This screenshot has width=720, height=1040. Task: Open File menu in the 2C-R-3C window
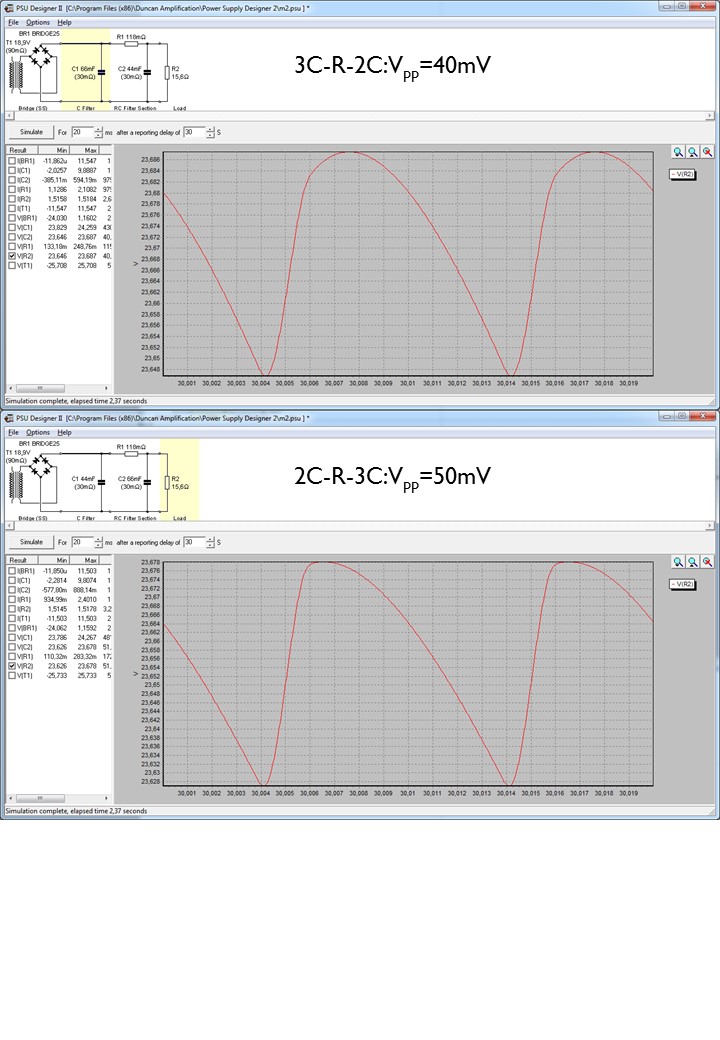click(x=13, y=432)
